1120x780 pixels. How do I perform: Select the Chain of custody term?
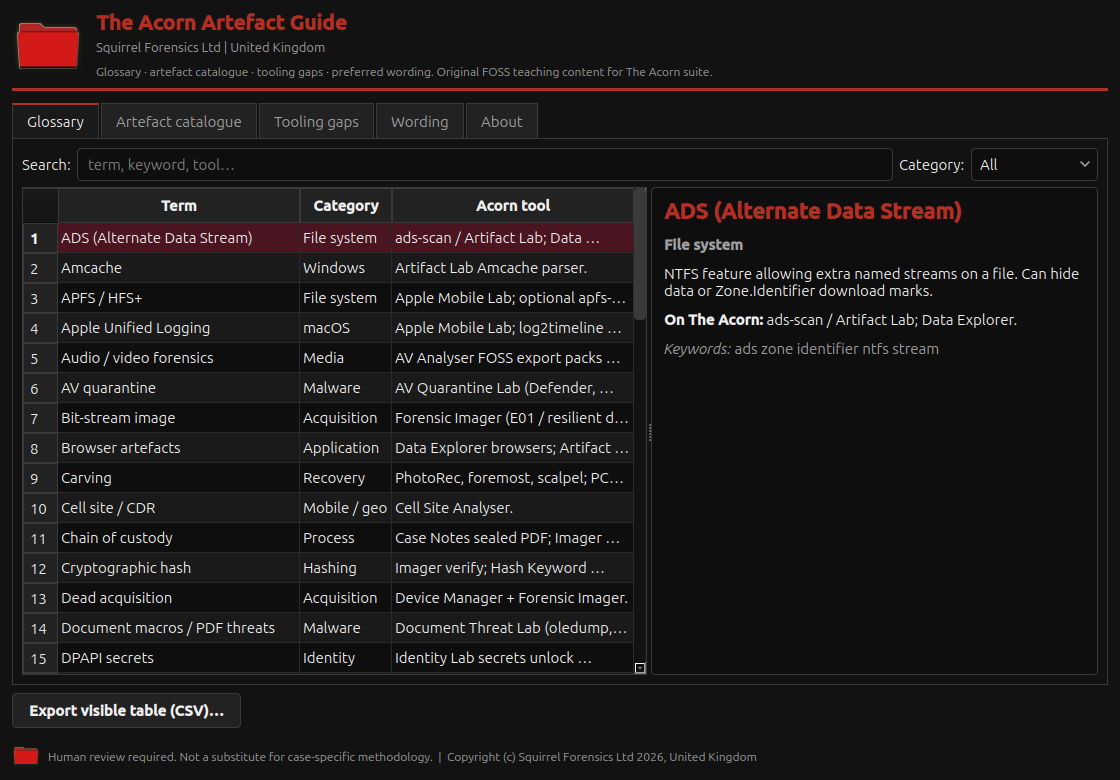pos(179,538)
